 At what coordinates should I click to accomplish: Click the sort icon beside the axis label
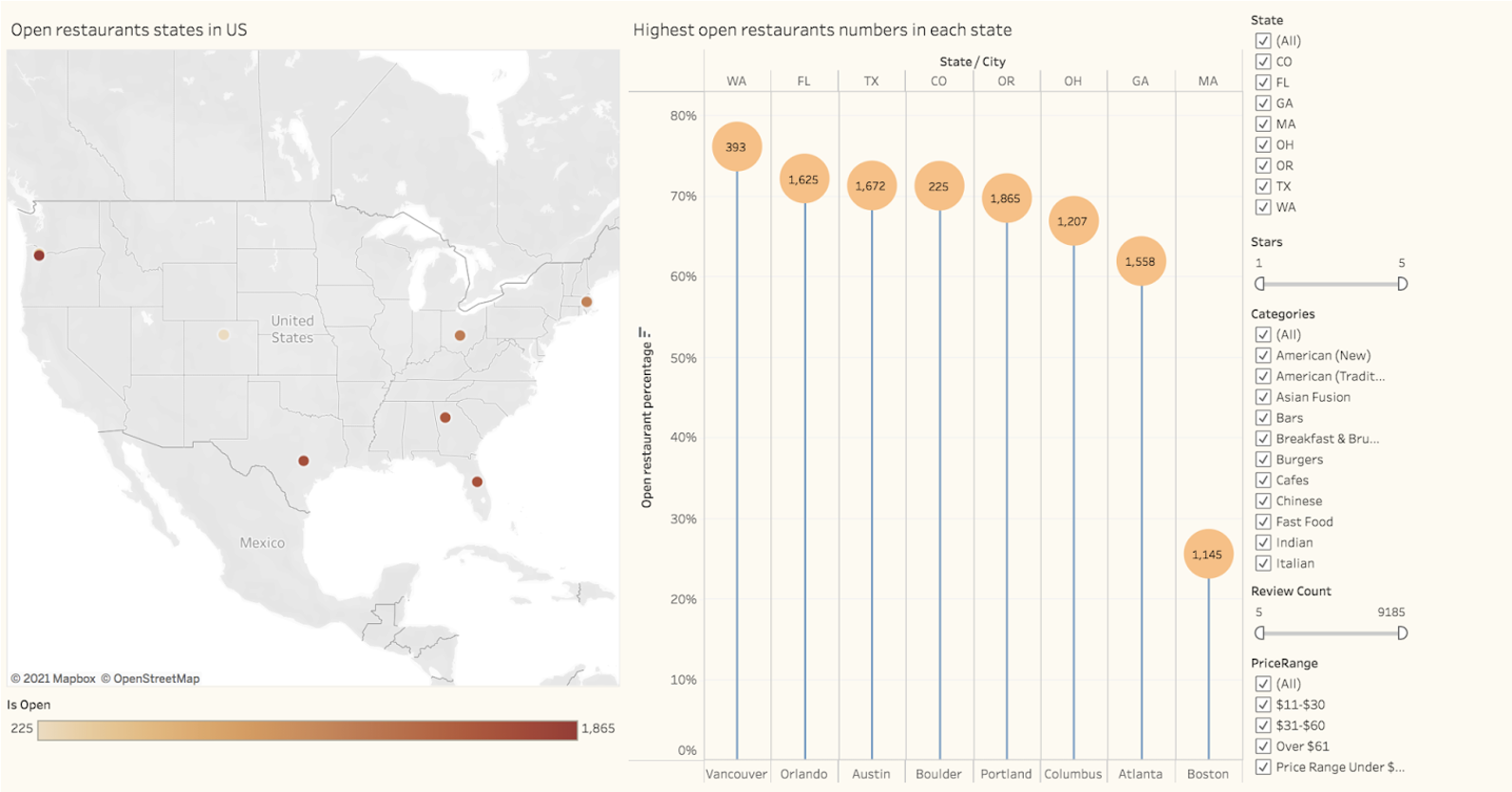(x=645, y=332)
